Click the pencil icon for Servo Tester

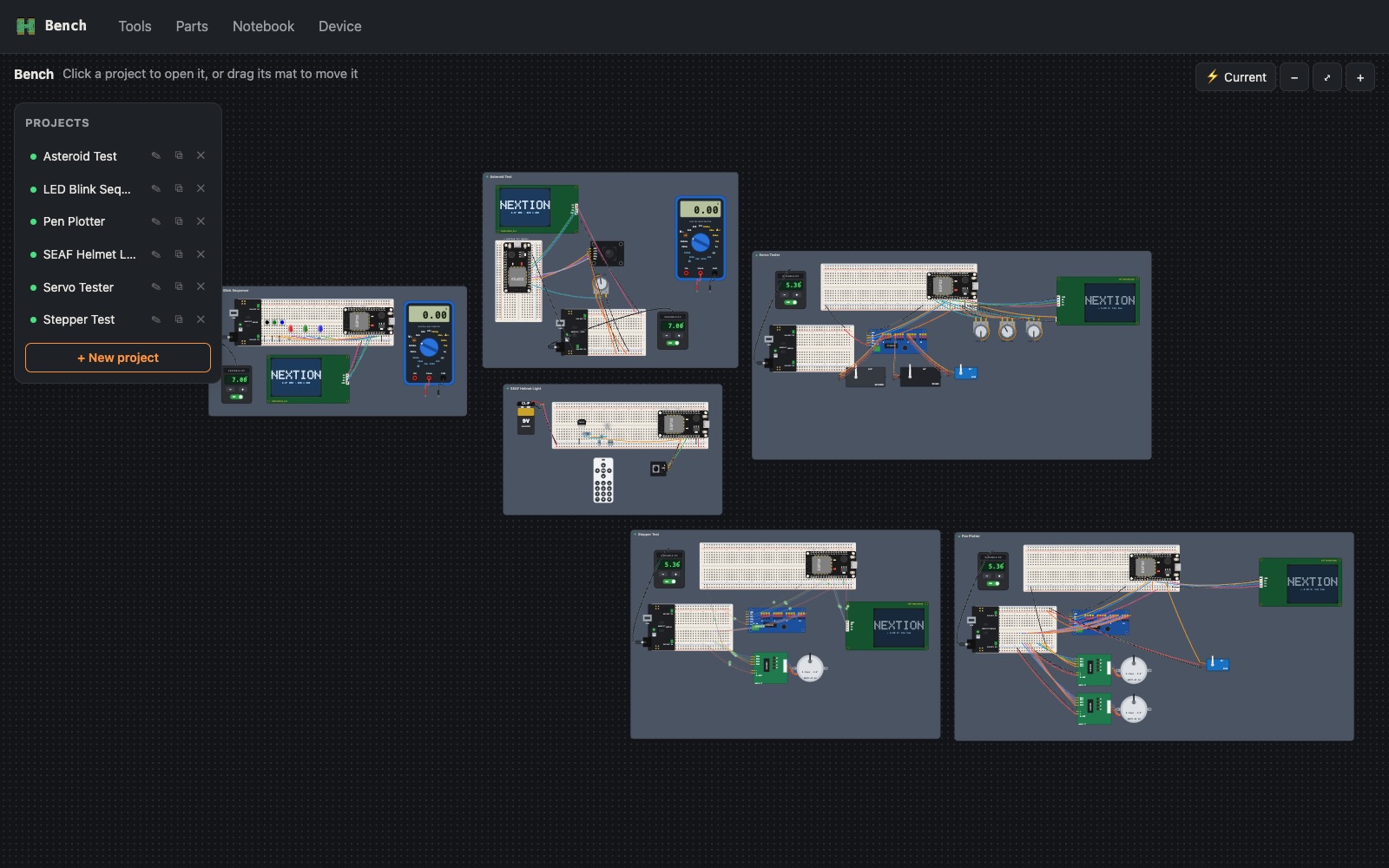pyautogui.click(x=156, y=286)
